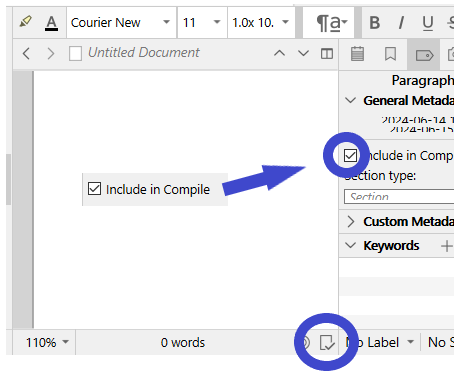Go to the previous document with up arrow
The width and height of the screenshot is (462, 379).
279,53
